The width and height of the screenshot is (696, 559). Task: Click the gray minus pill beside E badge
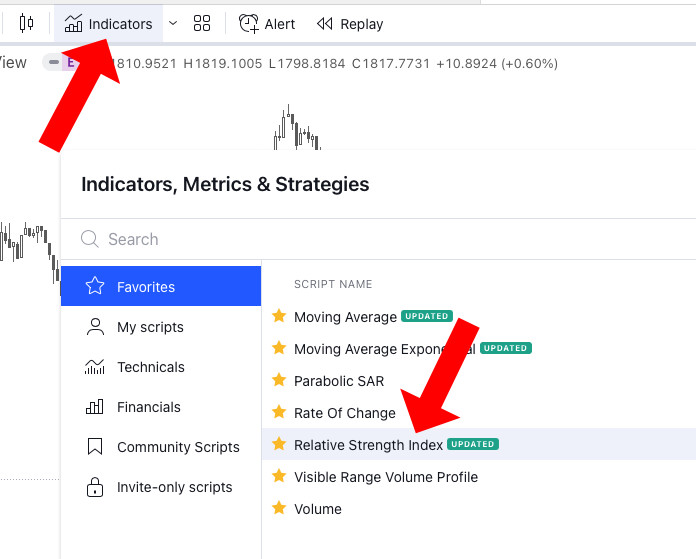[x=53, y=62]
